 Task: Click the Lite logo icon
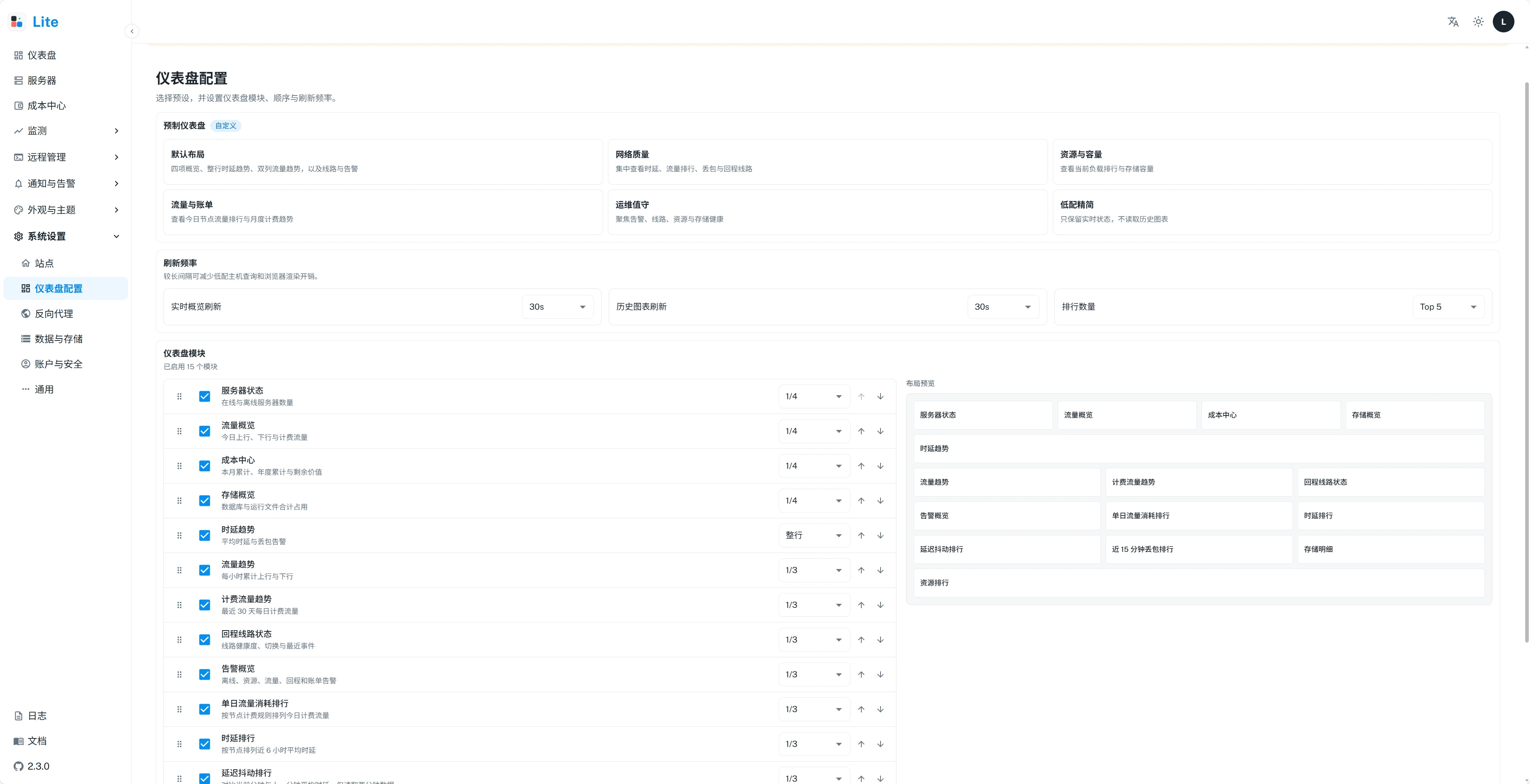pyautogui.click(x=17, y=22)
